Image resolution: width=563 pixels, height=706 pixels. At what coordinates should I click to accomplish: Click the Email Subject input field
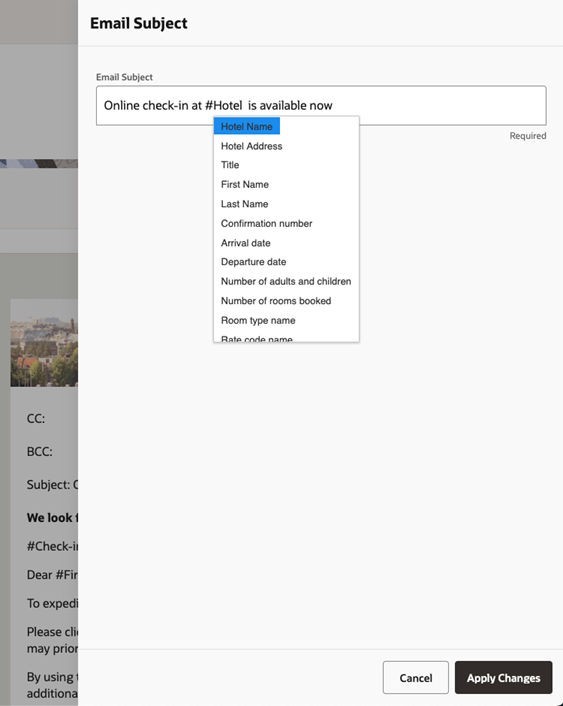pos(321,105)
